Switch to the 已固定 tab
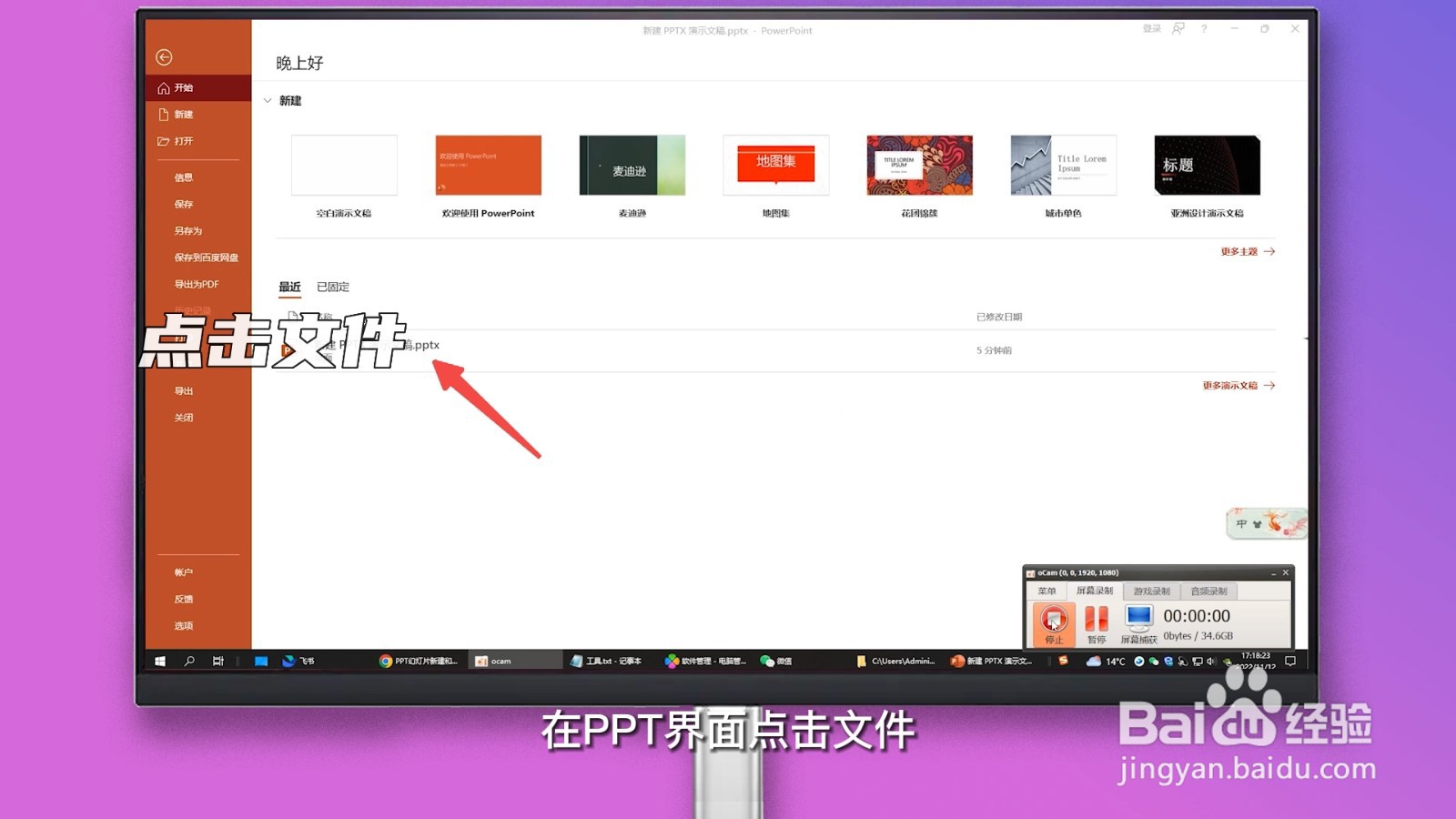This screenshot has height=819, width=1456. [333, 287]
